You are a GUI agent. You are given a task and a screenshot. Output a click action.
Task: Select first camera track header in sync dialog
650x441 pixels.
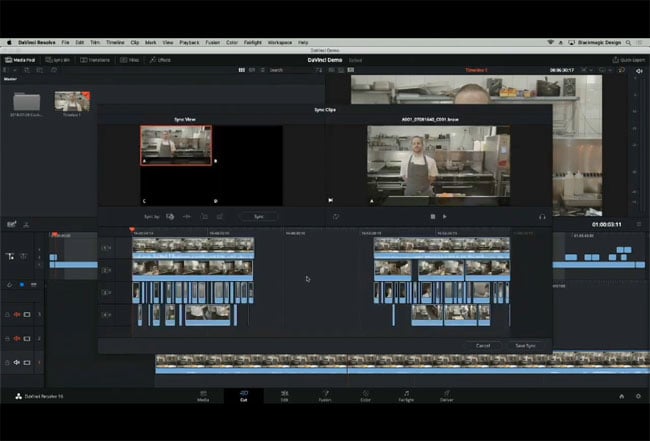pos(107,248)
